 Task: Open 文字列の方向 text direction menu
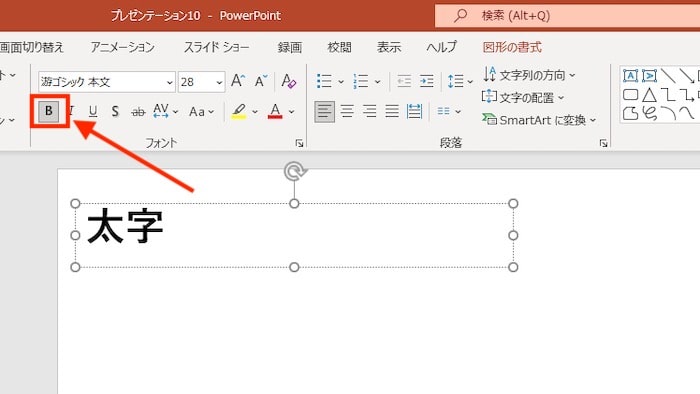point(529,75)
